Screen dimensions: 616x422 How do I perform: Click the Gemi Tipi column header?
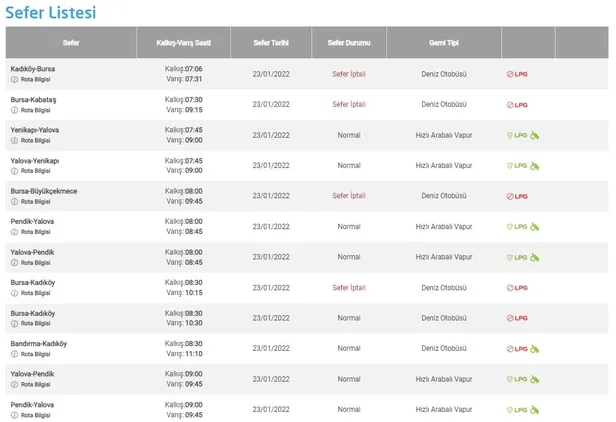pyautogui.click(x=443, y=43)
